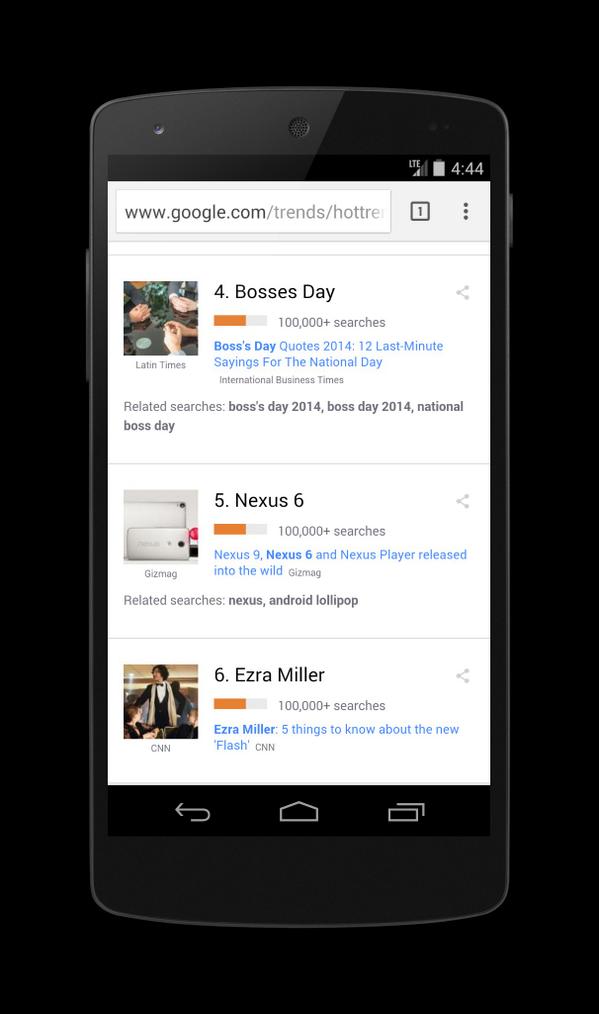
Task: Open the Nexus 9, Nexus 6 released article
Action: [340, 563]
